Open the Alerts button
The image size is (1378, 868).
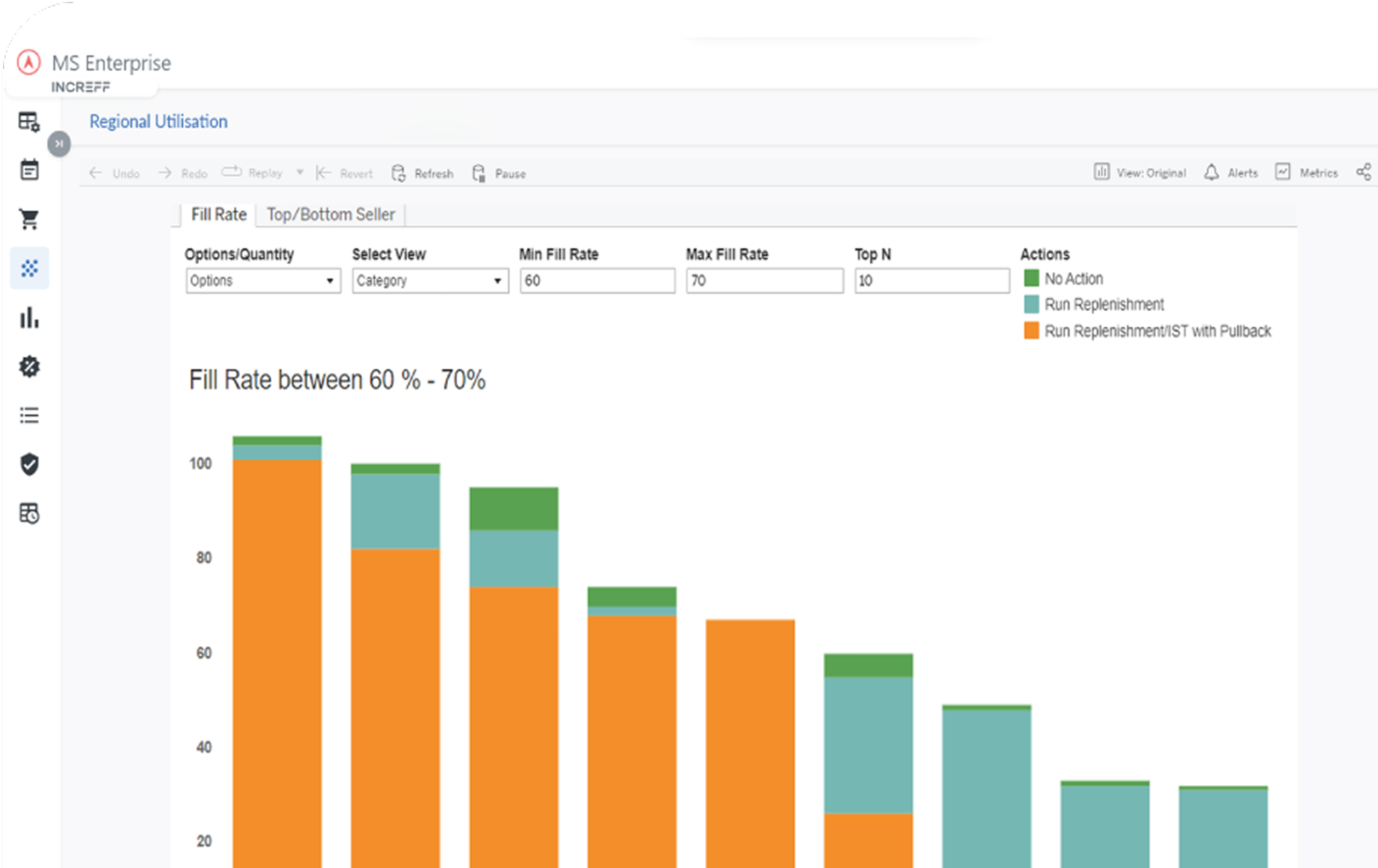tap(1230, 173)
